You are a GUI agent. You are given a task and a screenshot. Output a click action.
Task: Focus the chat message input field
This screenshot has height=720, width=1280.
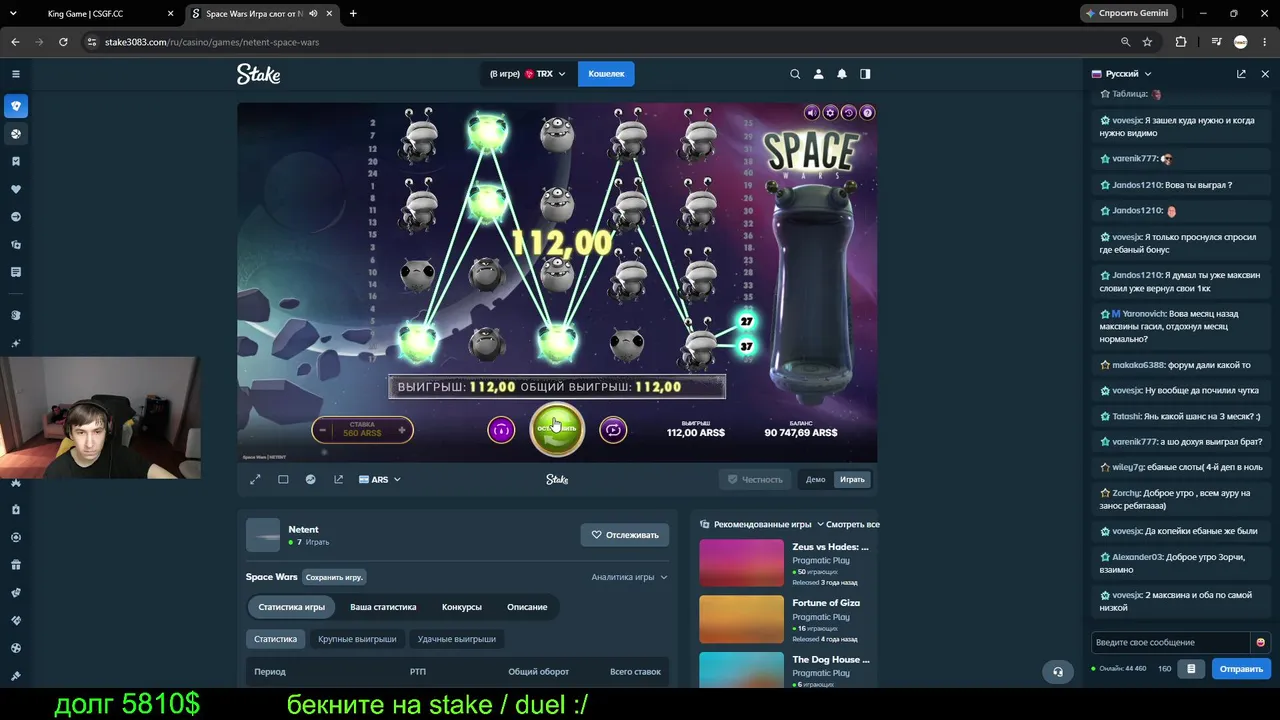click(x=1171, y=642)
